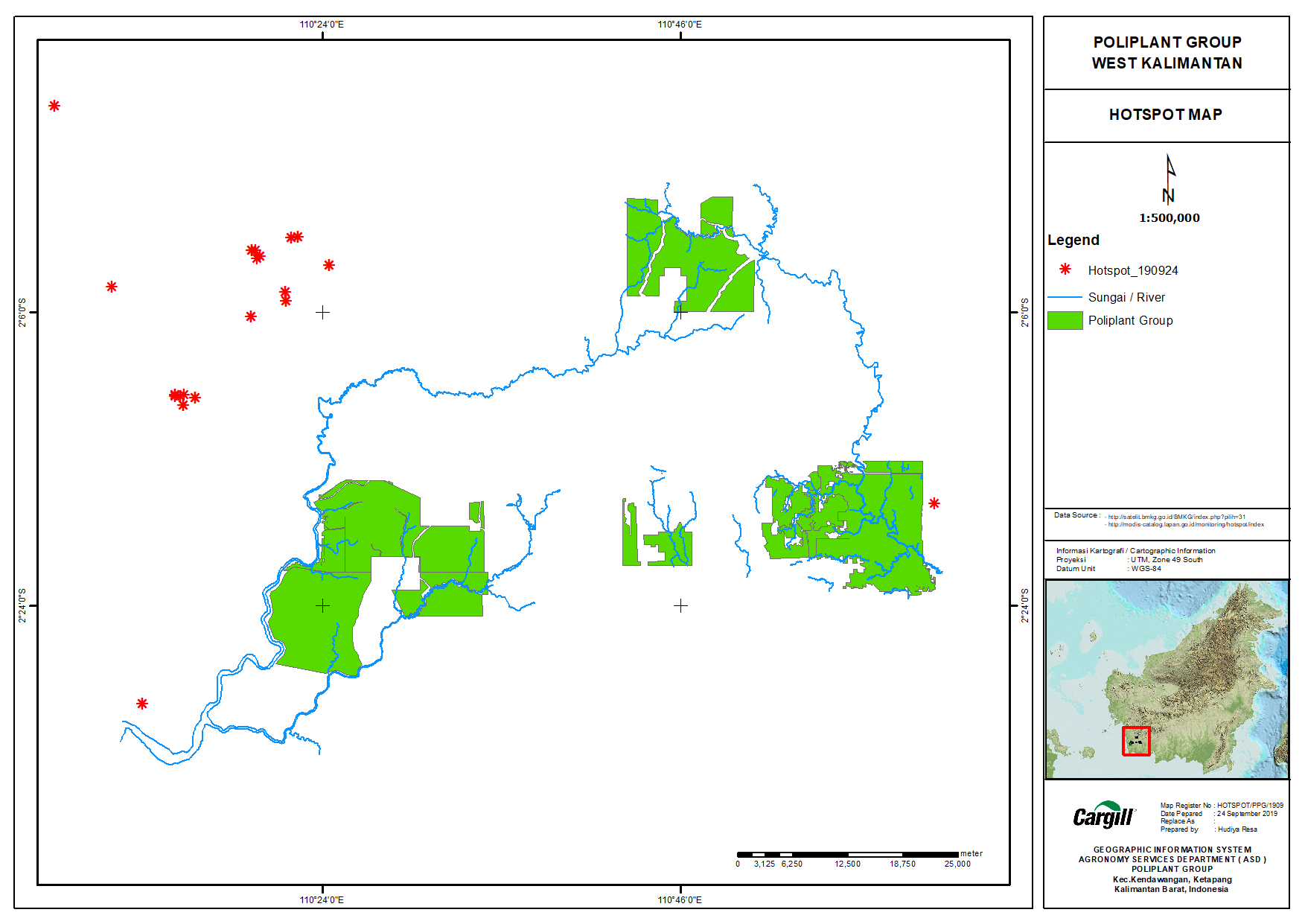Click the Legend heading
Image resolution: width=1305 pixels, height=924 pixels.
click(x=1073, y=240)
